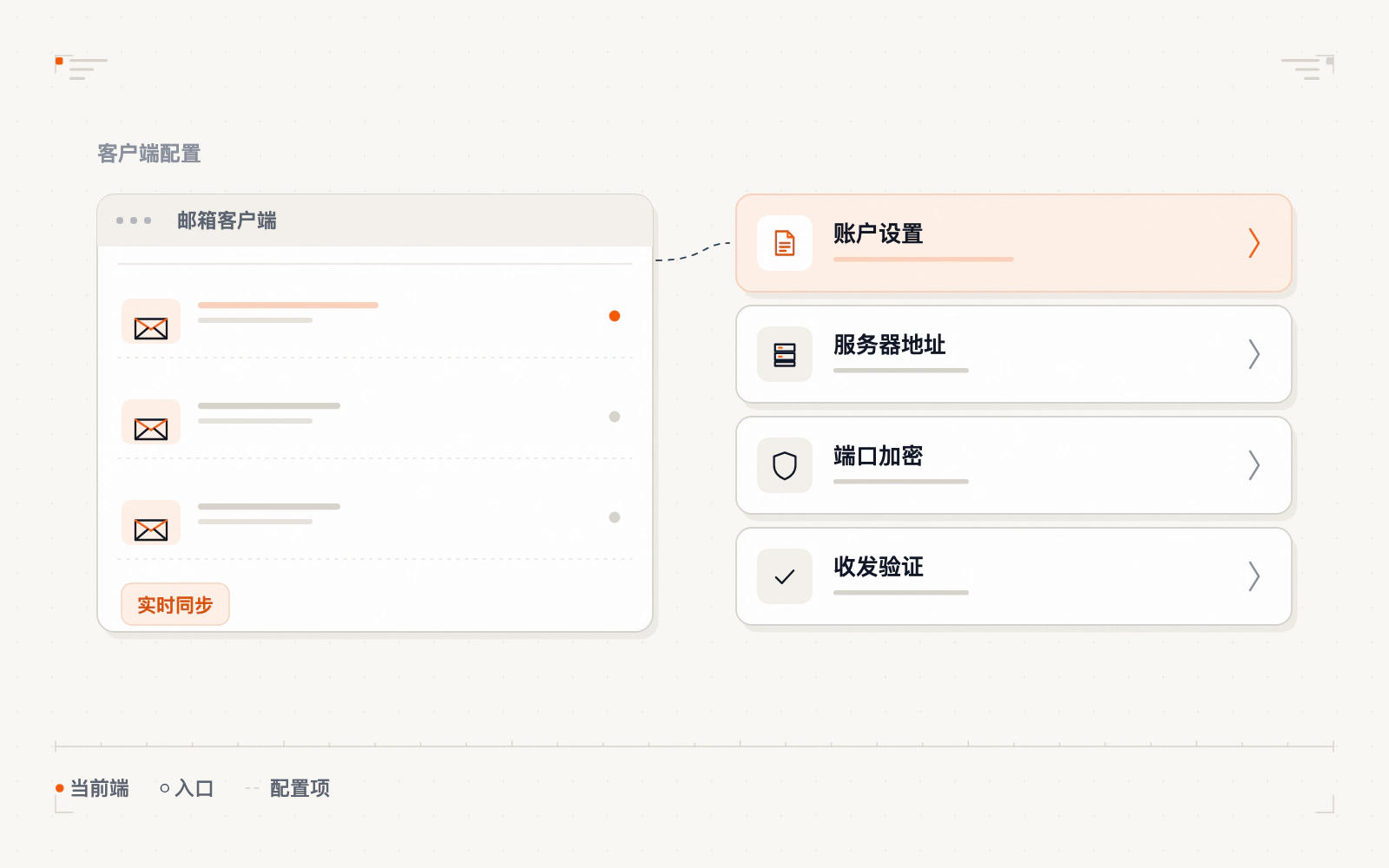Click the 邮箱客户端 window title

point(227,220)
